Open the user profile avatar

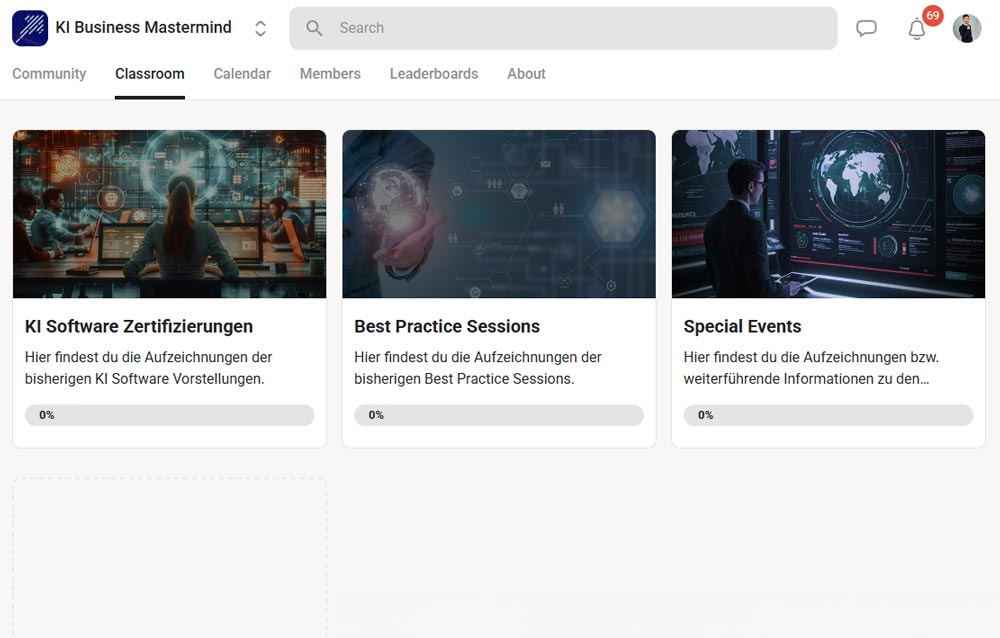tap(967, 28)
